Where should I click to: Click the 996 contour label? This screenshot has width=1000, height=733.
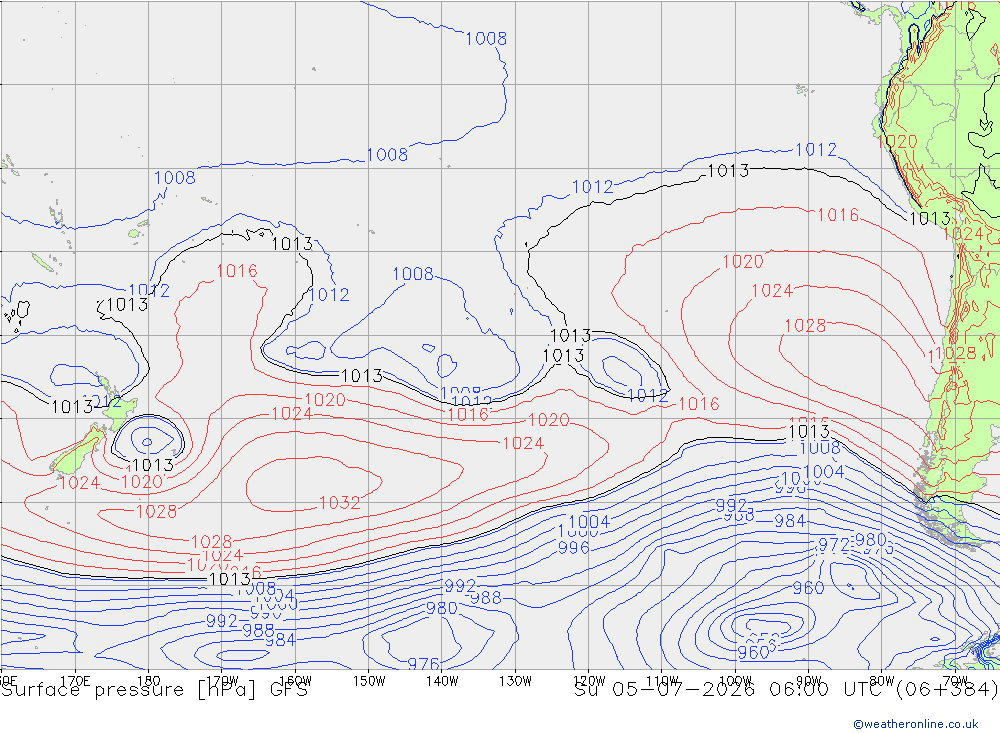click(573, 547)
